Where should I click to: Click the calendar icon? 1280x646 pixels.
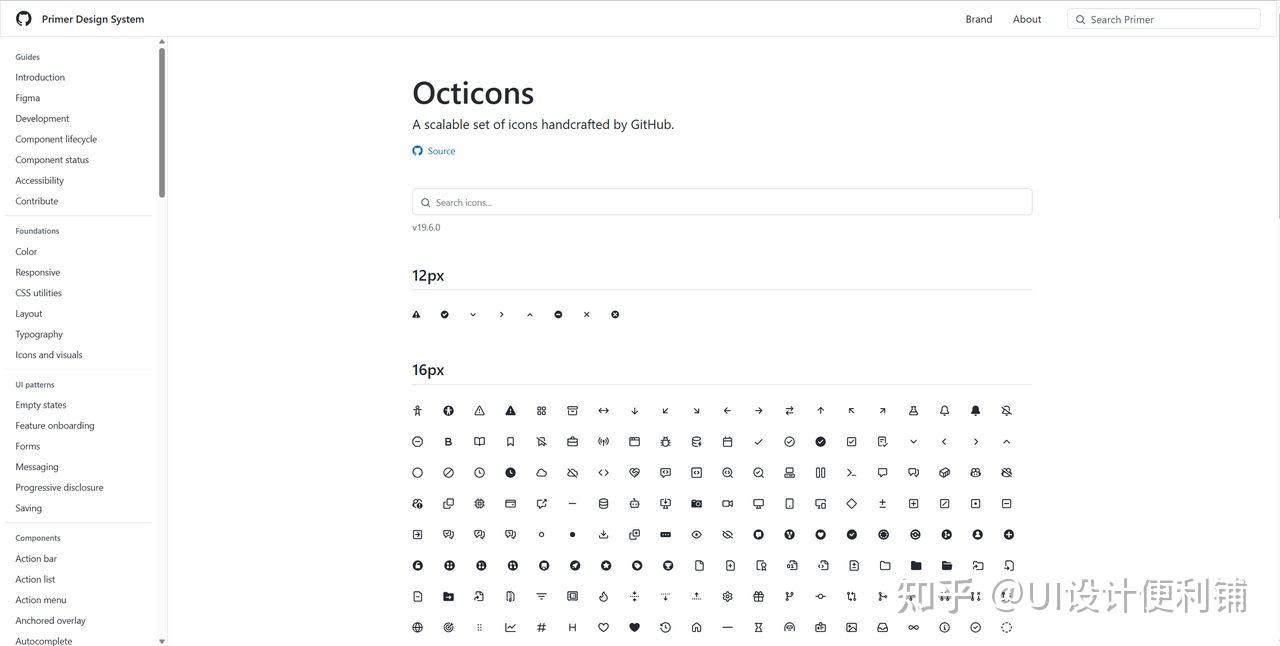[x=727, y=442]
